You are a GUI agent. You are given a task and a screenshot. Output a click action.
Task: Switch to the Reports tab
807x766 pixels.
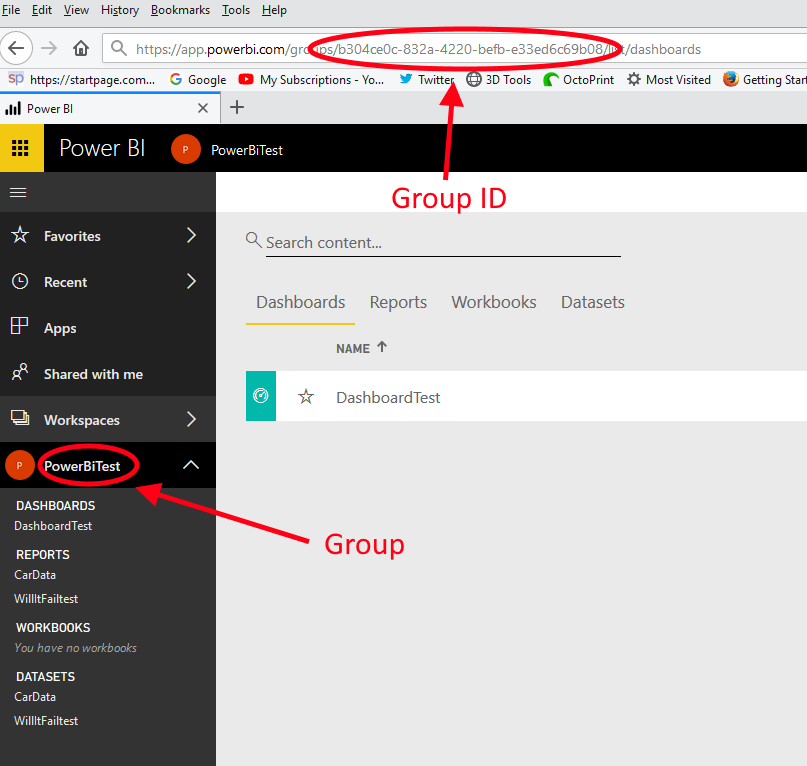point(398,302)
